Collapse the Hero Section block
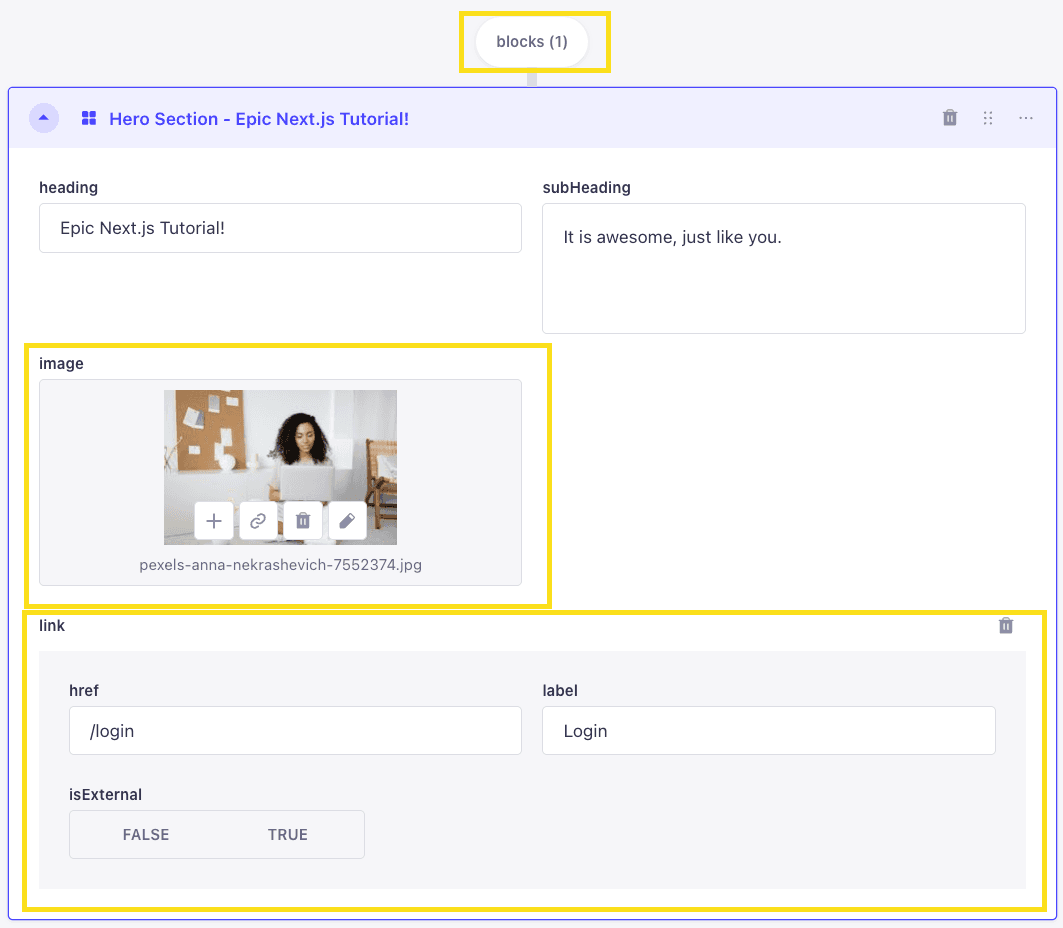 [44, 118]
